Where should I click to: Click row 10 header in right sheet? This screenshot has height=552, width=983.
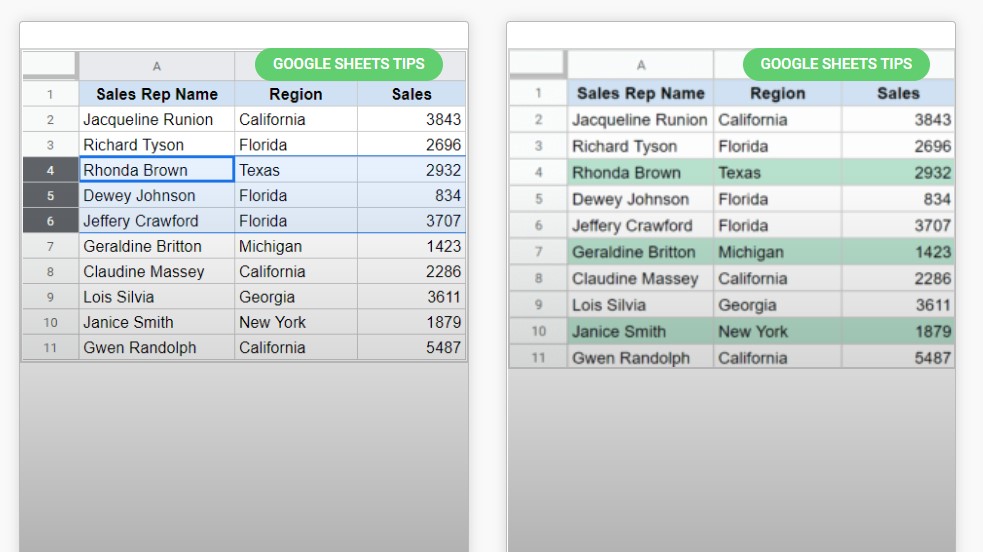tap(538, 331)
